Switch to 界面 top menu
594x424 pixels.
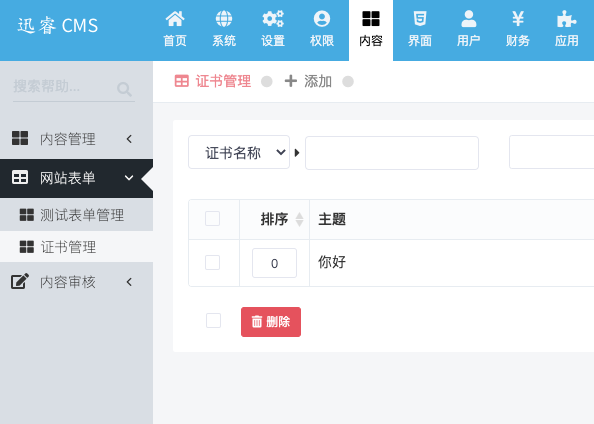420,30
